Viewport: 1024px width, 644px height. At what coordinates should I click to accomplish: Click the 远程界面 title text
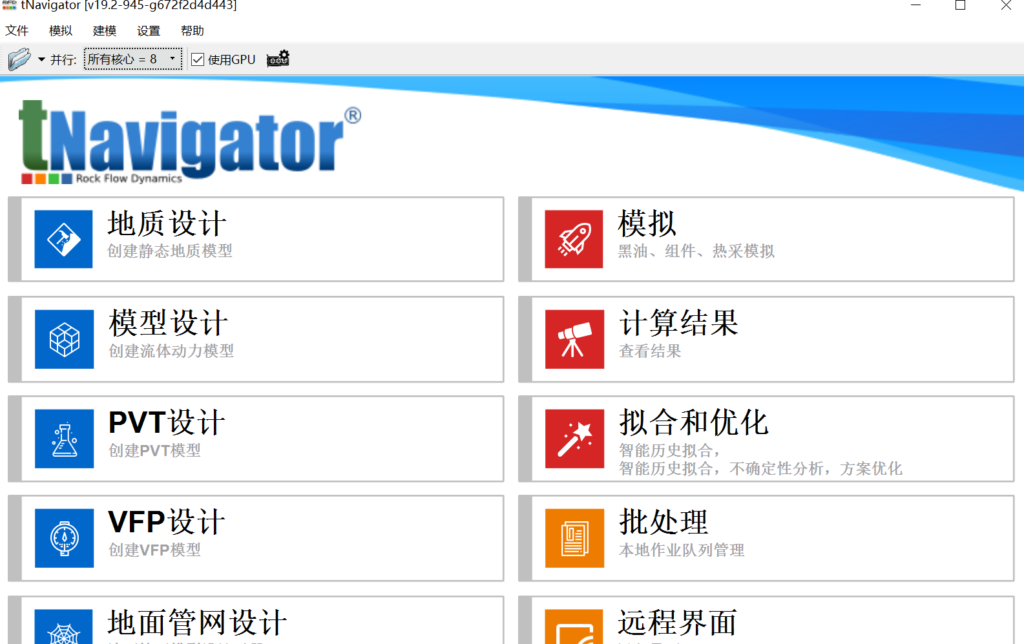pyautogui.click(x=678, y=622)
